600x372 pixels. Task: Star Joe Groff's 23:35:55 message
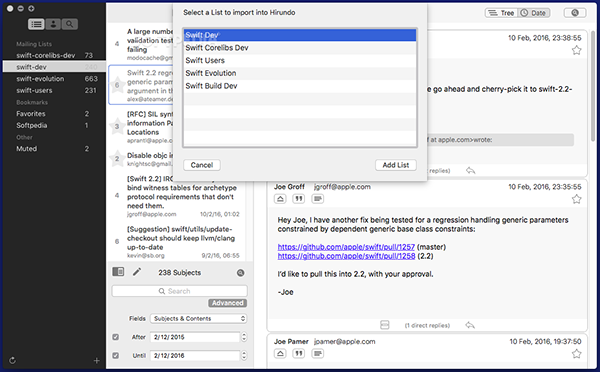576,199
